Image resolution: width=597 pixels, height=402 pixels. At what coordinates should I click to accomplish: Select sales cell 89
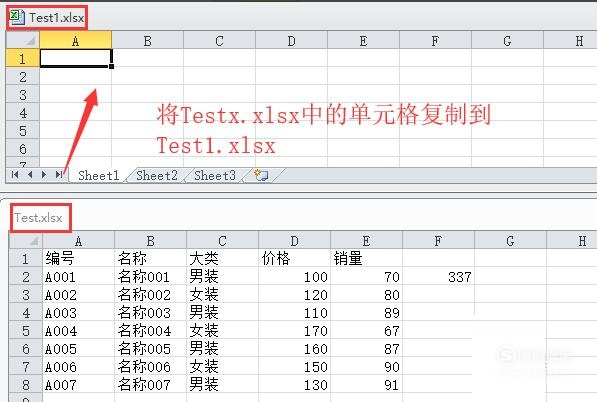tap(366, 312)
